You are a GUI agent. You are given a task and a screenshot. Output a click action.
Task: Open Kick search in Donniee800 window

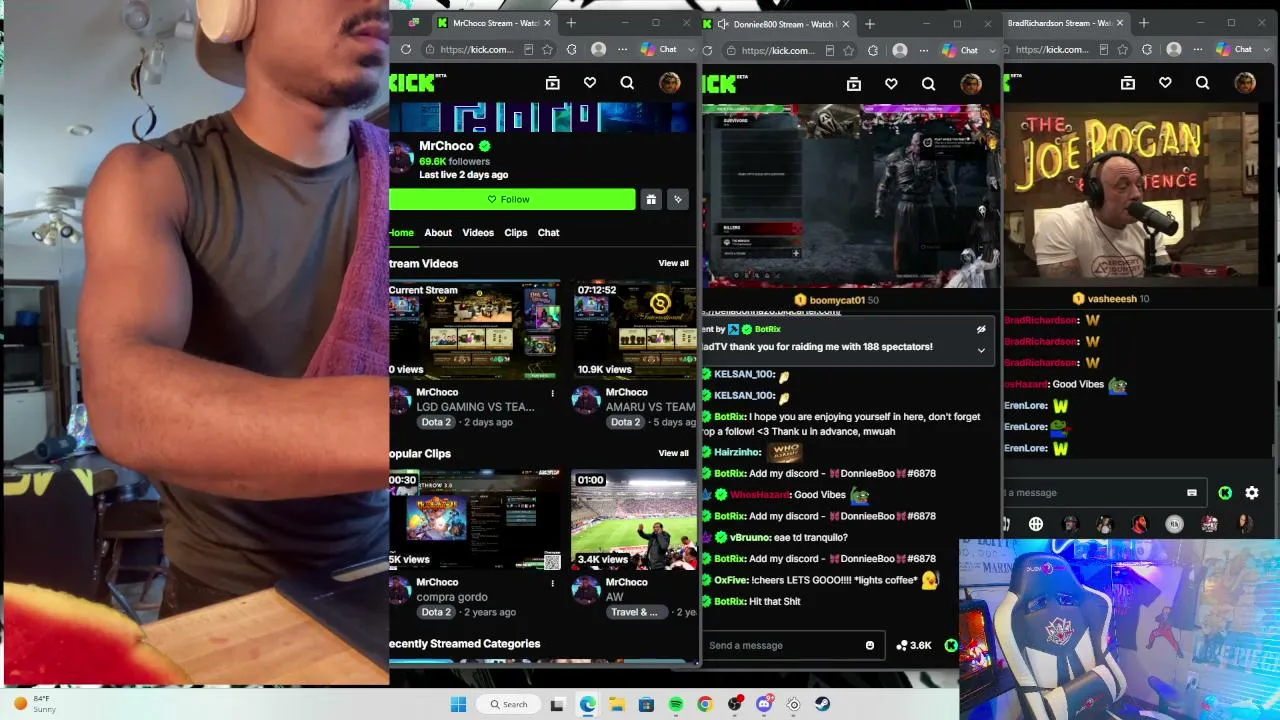928,84
